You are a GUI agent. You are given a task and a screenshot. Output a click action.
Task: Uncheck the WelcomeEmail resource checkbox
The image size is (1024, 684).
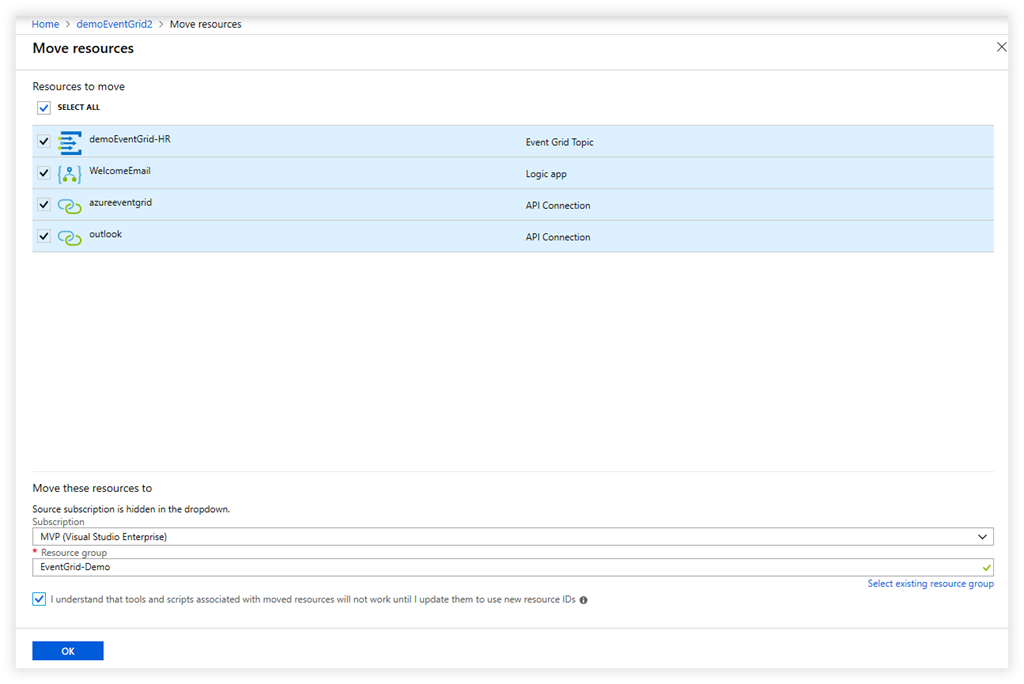tap(44, 173)
